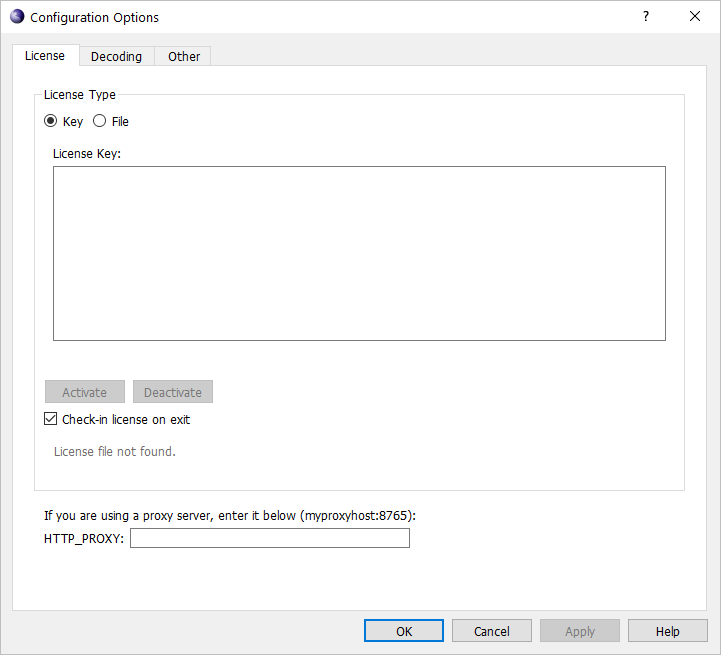Close the Configuration Options dialog
This screenshot has height=655, width=721.
(695, 17)
